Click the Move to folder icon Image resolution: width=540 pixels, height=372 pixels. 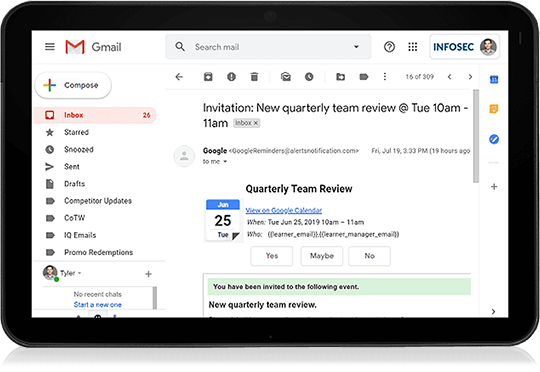coord(340,77)
